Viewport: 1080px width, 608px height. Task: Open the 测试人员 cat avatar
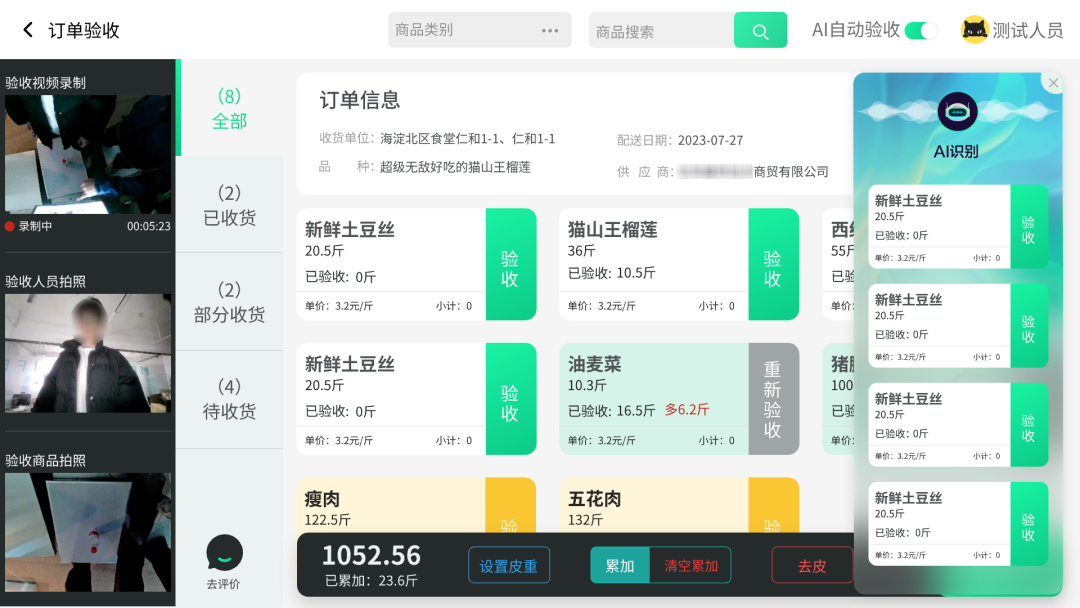pyautogui.click(x=974, y=30)
